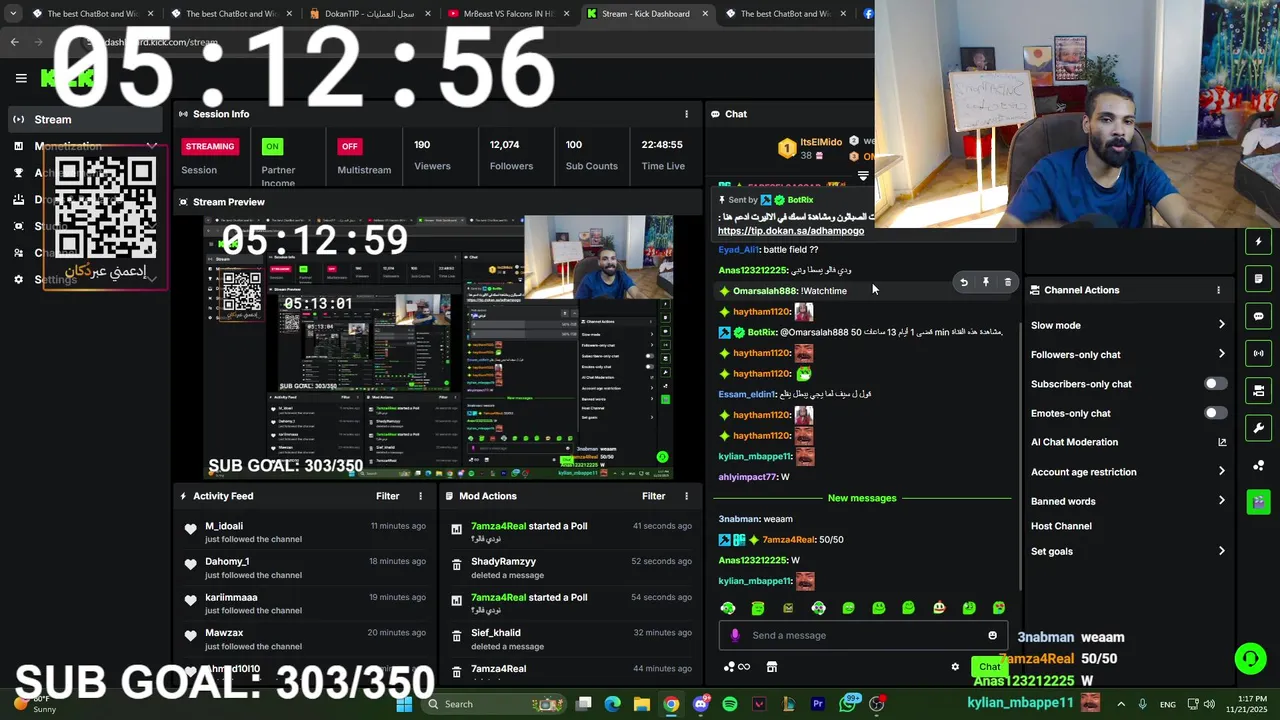The height and width of the screenshot is (720, 1280).
Task: Open the Windows Start menu
Action: pos(404,704)
